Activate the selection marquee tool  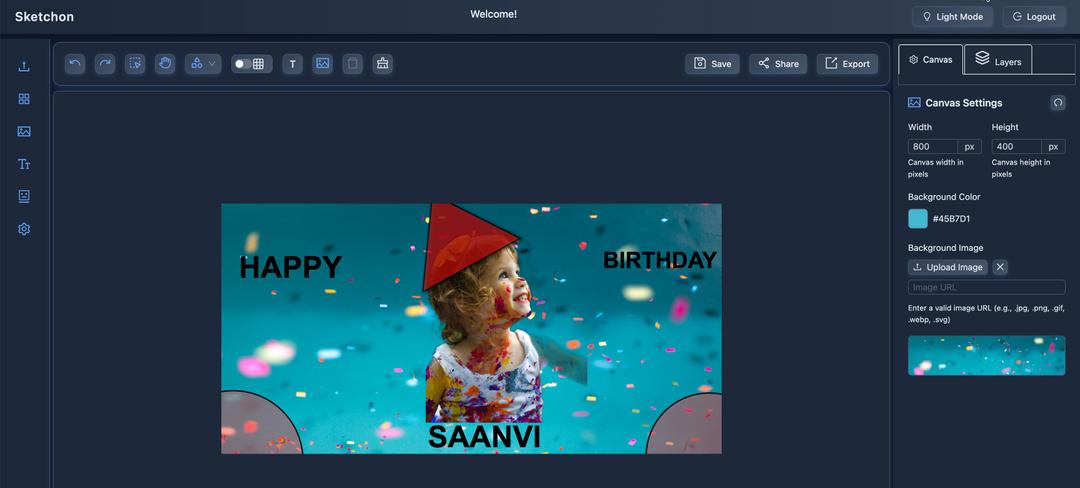click(135, 63)
